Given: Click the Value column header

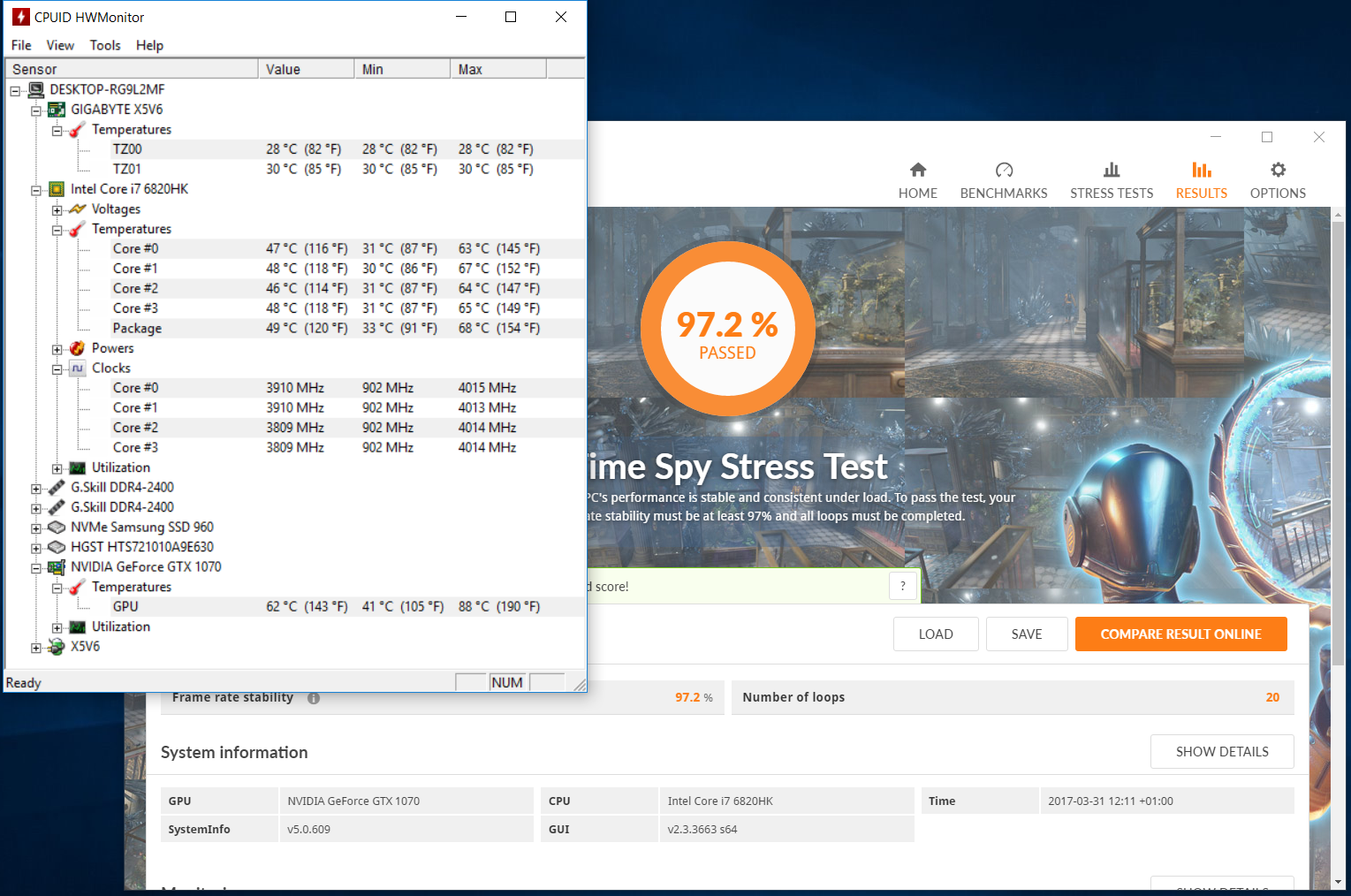Looking at the screenshot, I should (x=307, y=69).
